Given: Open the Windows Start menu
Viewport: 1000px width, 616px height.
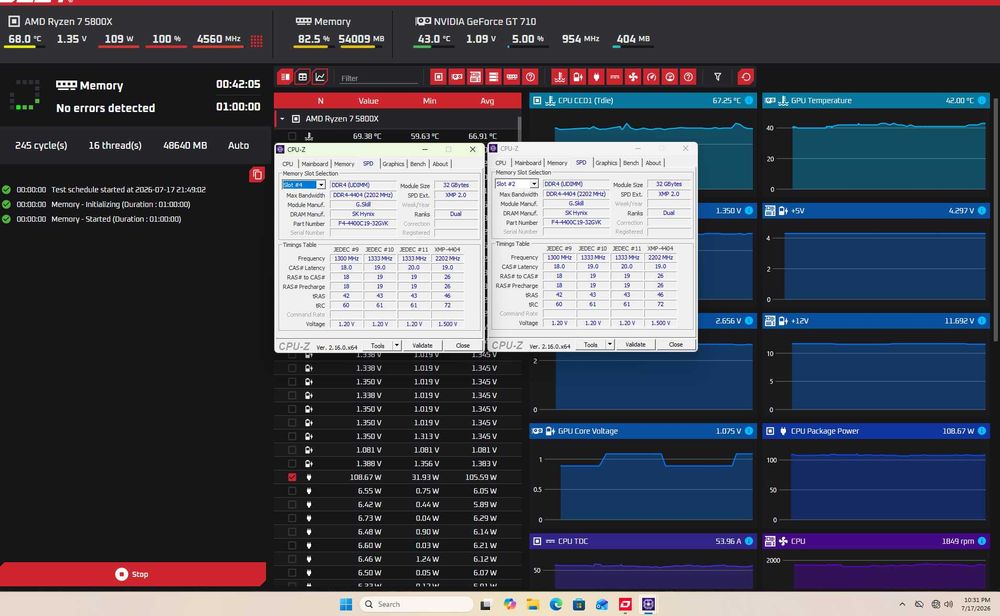Looking at the screenshot, I should pyautogui.click(x=346, y=605).
